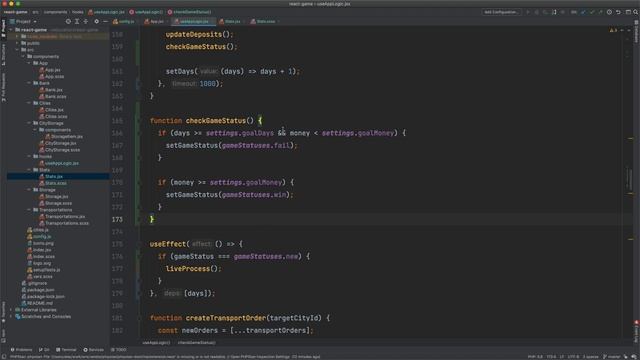Open the TODO tool window button

(119, 350)
